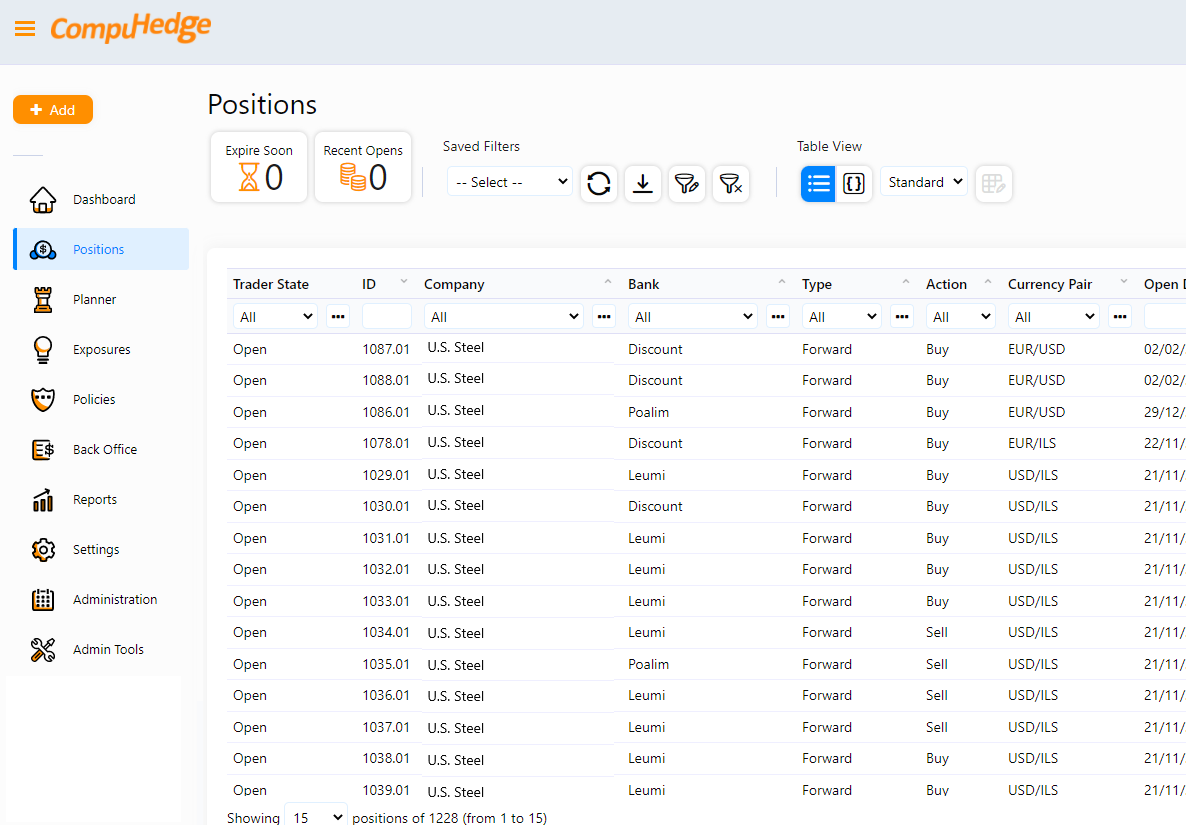The image size is (1186, 825).
Task: Click the clear filter funnel icon
Action: (x=731, y=184)
